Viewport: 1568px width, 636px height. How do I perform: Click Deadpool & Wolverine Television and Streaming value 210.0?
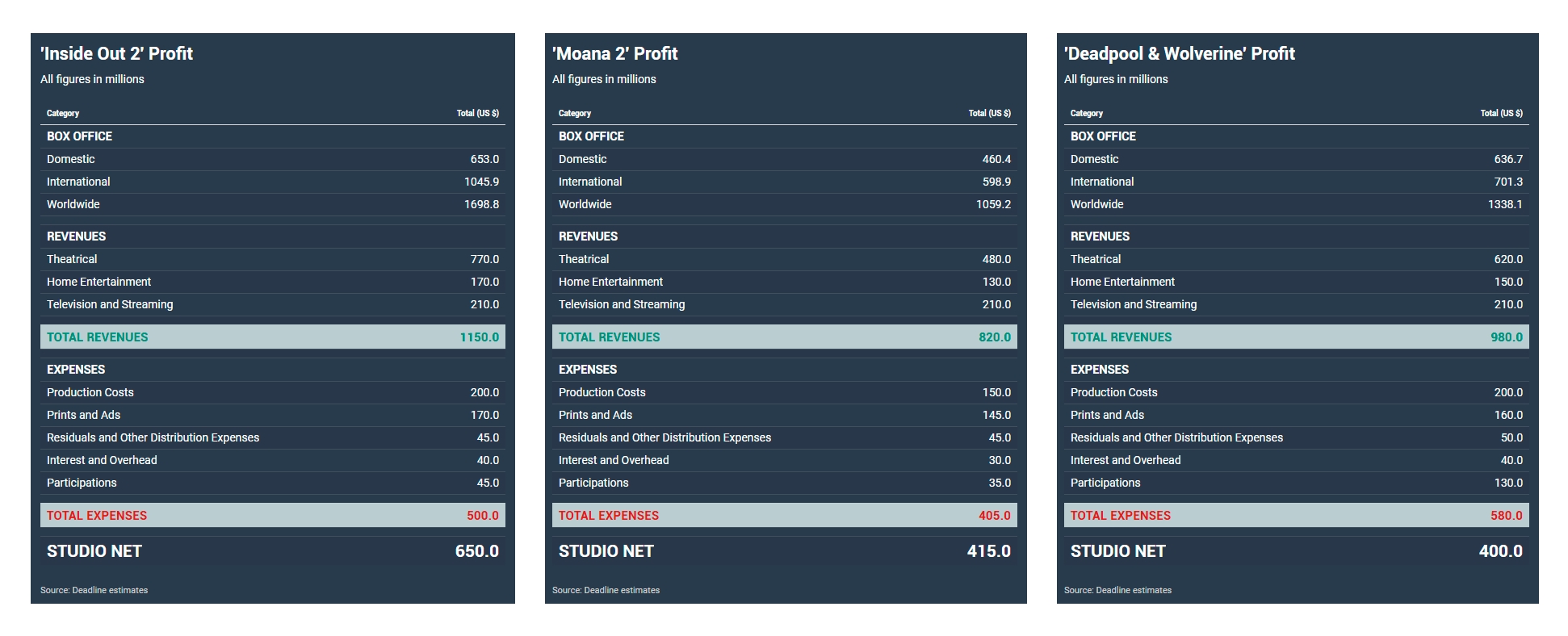tap(1508, 304)
